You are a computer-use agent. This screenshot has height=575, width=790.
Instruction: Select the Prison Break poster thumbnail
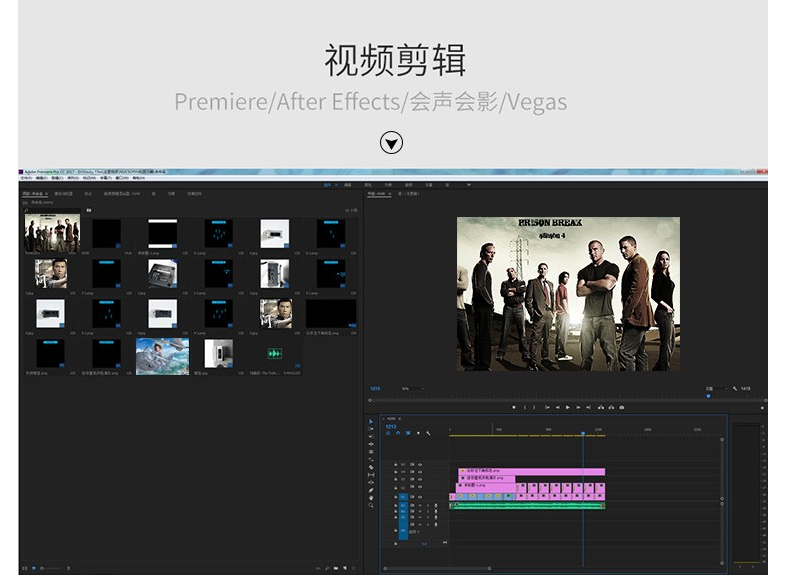52,233
